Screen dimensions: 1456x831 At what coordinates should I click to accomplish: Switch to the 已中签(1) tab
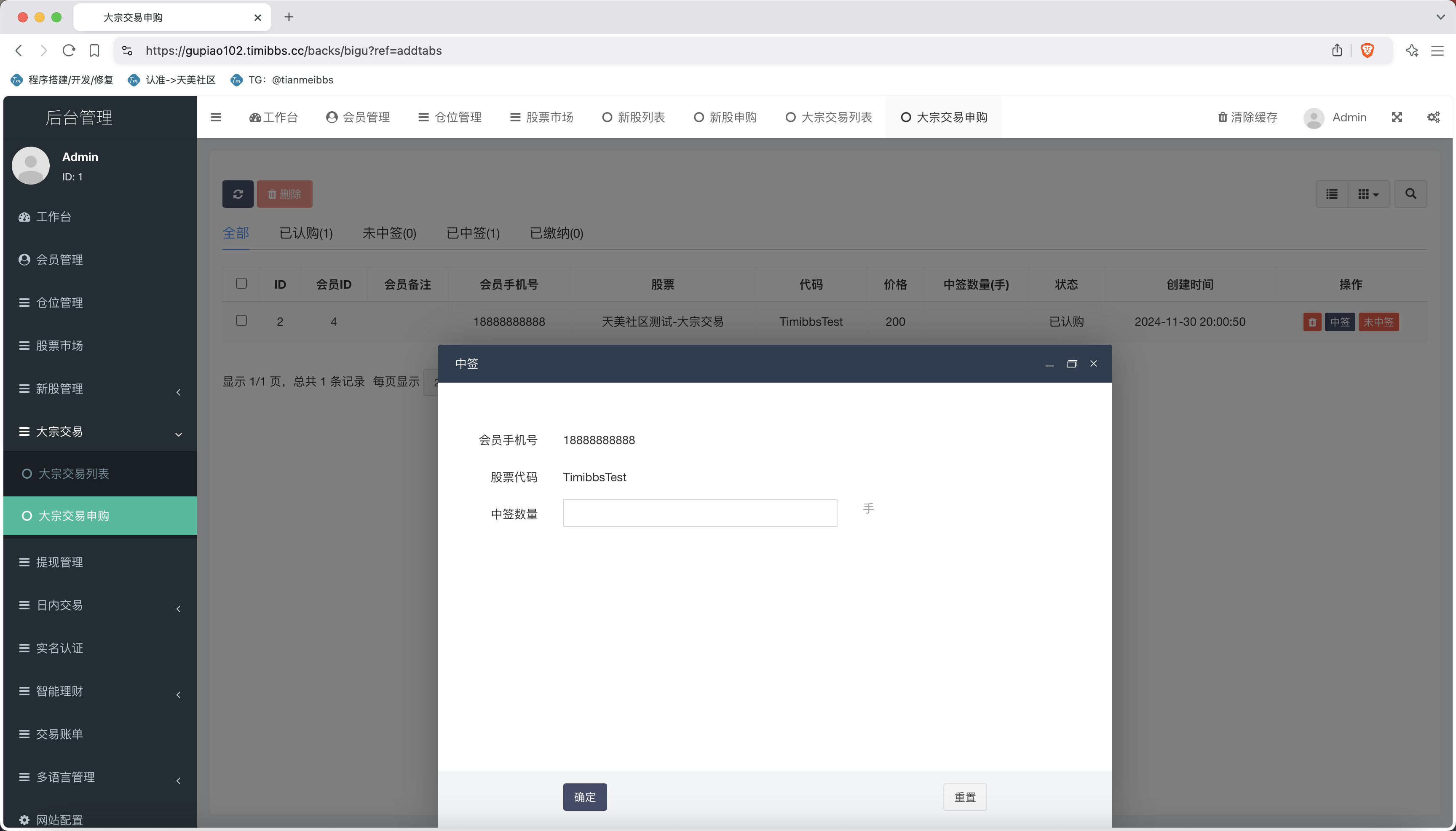point(473,233)
